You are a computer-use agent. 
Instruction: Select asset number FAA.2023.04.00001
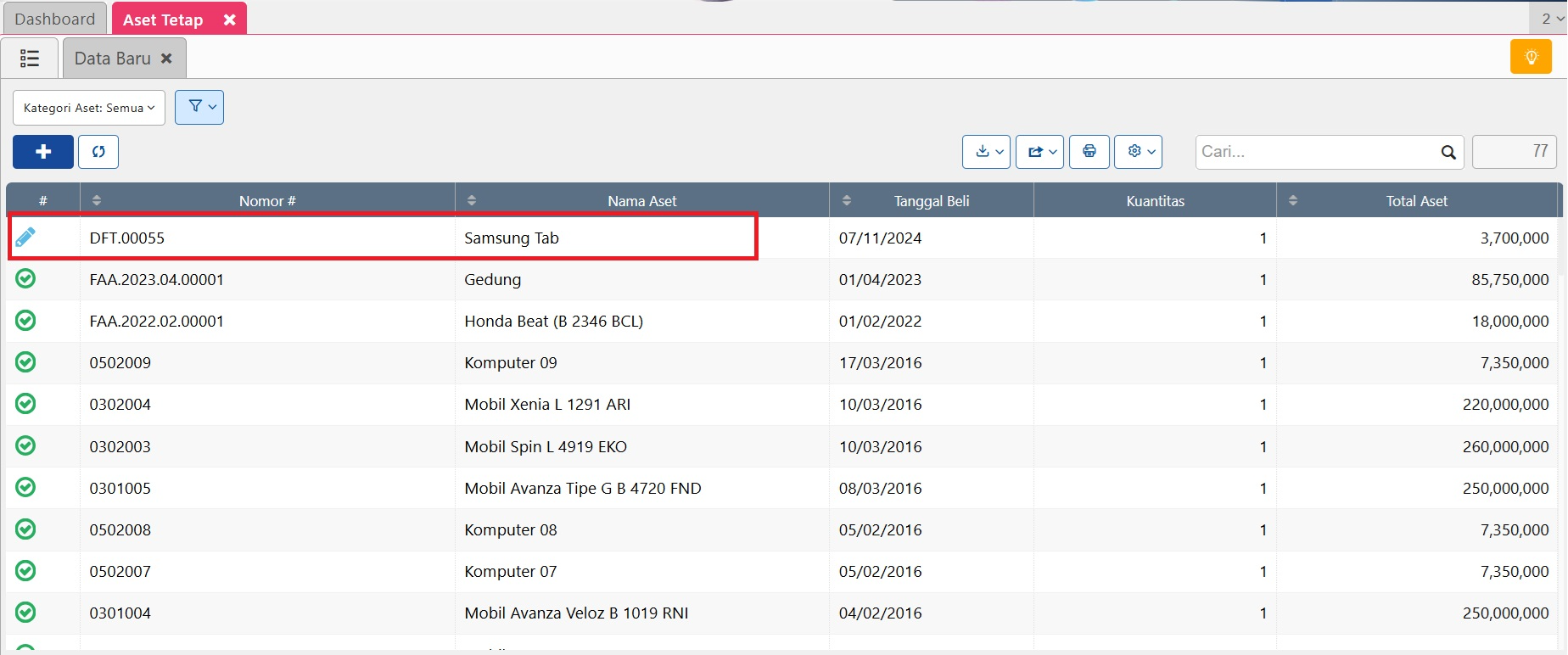(157, 280)
